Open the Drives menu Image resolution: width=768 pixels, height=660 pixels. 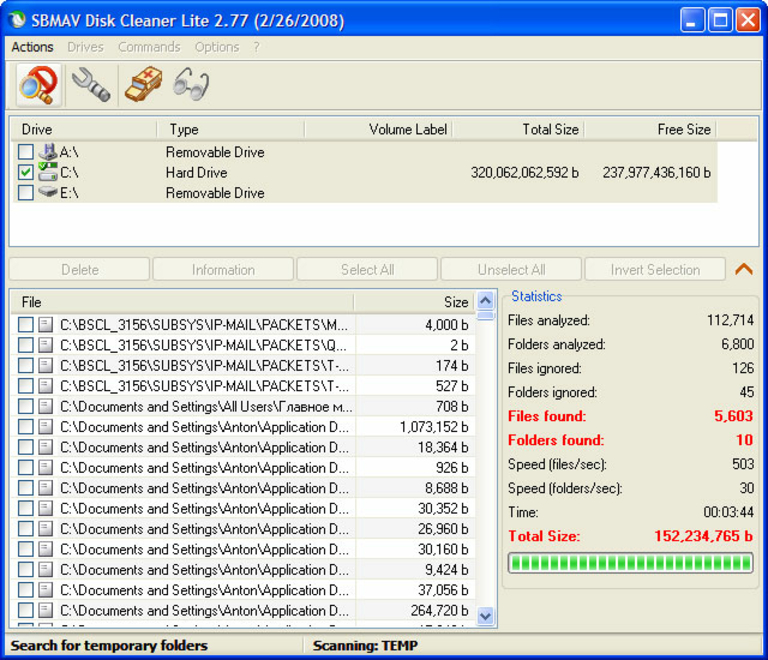pyautogui.click(x=86, y=47)
